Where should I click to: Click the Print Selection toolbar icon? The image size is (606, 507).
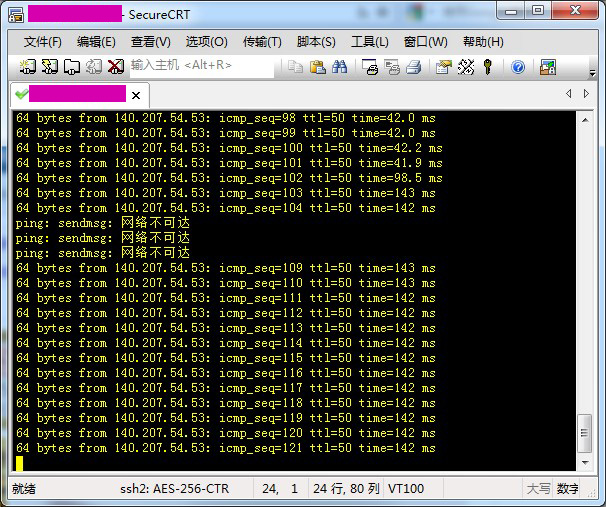(x=392, y=67)
